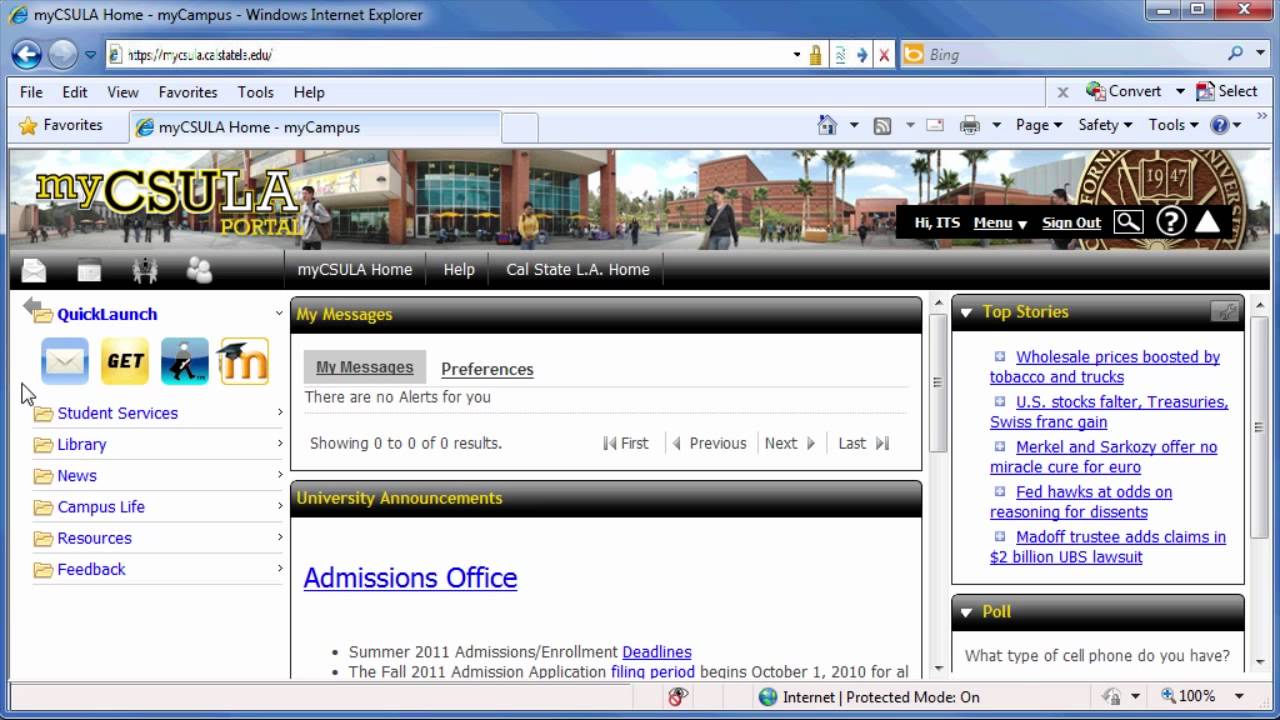Collapse the sidebar with back arrow icon

pos(32,306)
